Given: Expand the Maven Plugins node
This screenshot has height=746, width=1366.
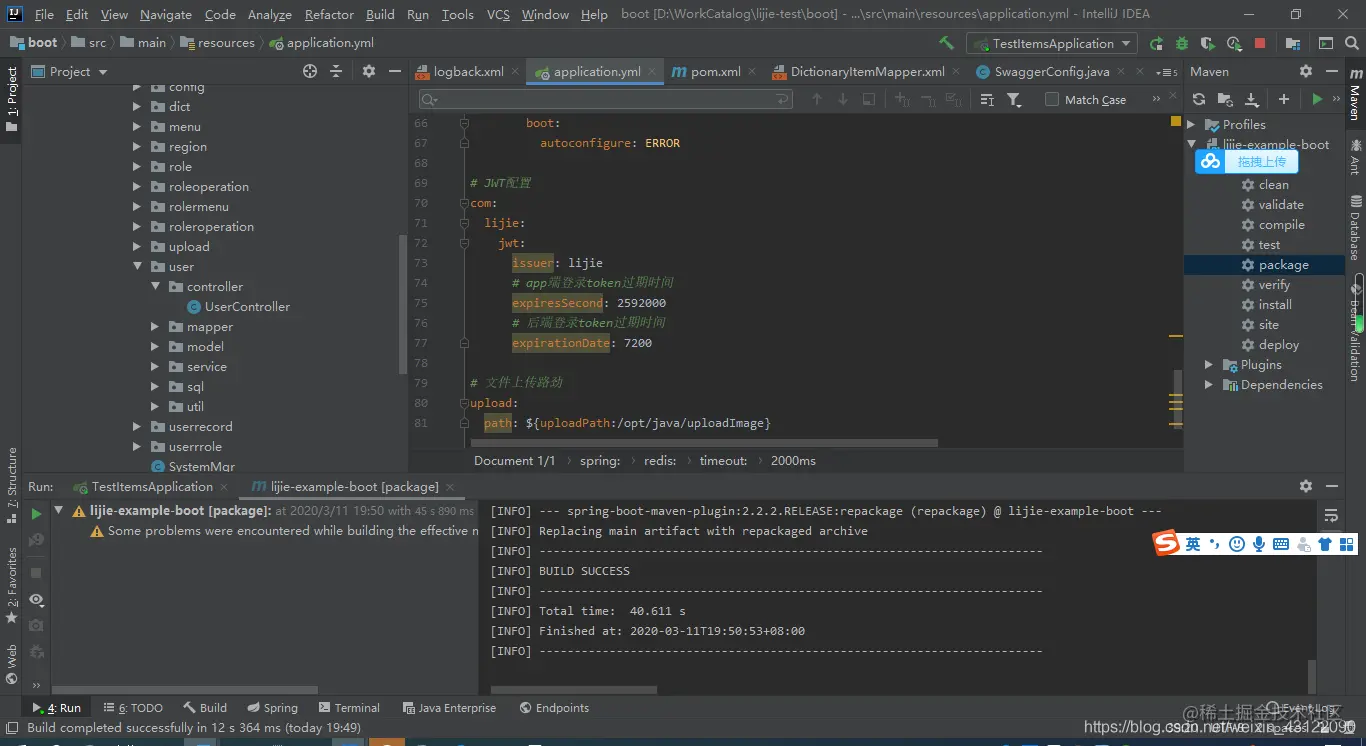Looking at the screenshot, I should click(x=1209, y=365).
